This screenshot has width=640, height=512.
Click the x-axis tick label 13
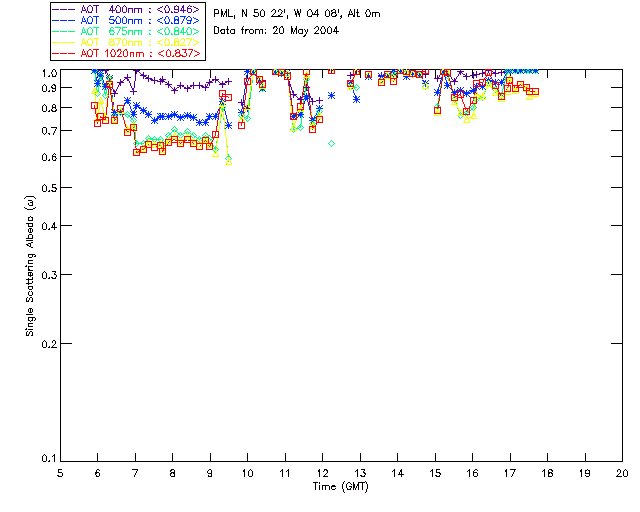pyautogui.click(x=360, y=473)
